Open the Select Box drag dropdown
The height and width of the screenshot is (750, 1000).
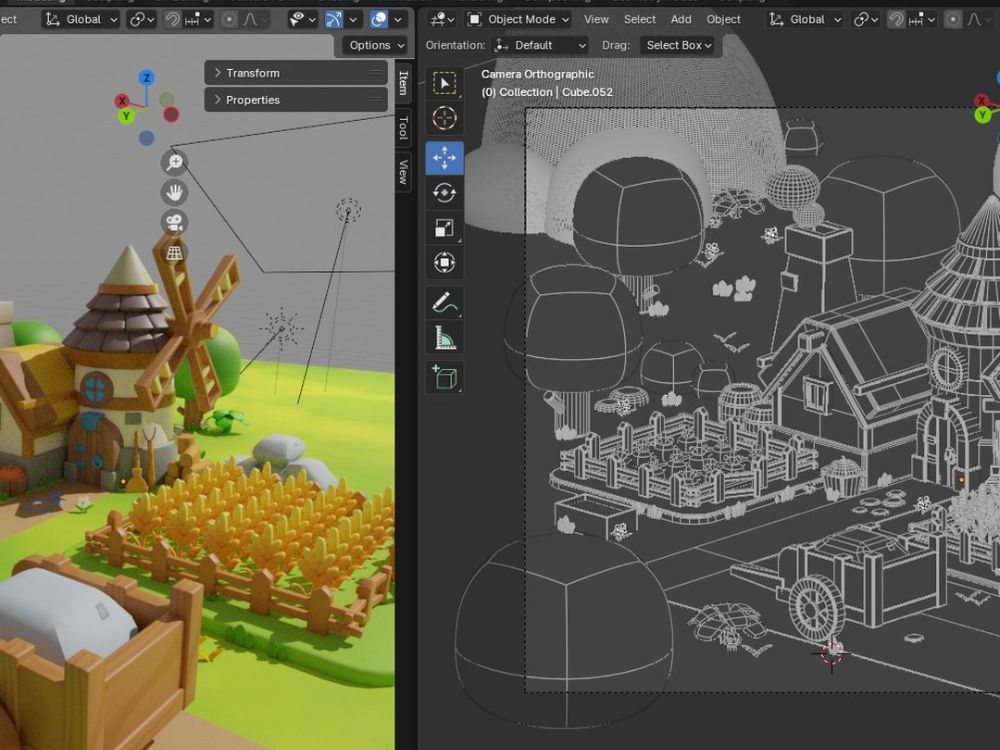[x=678, y=45]
